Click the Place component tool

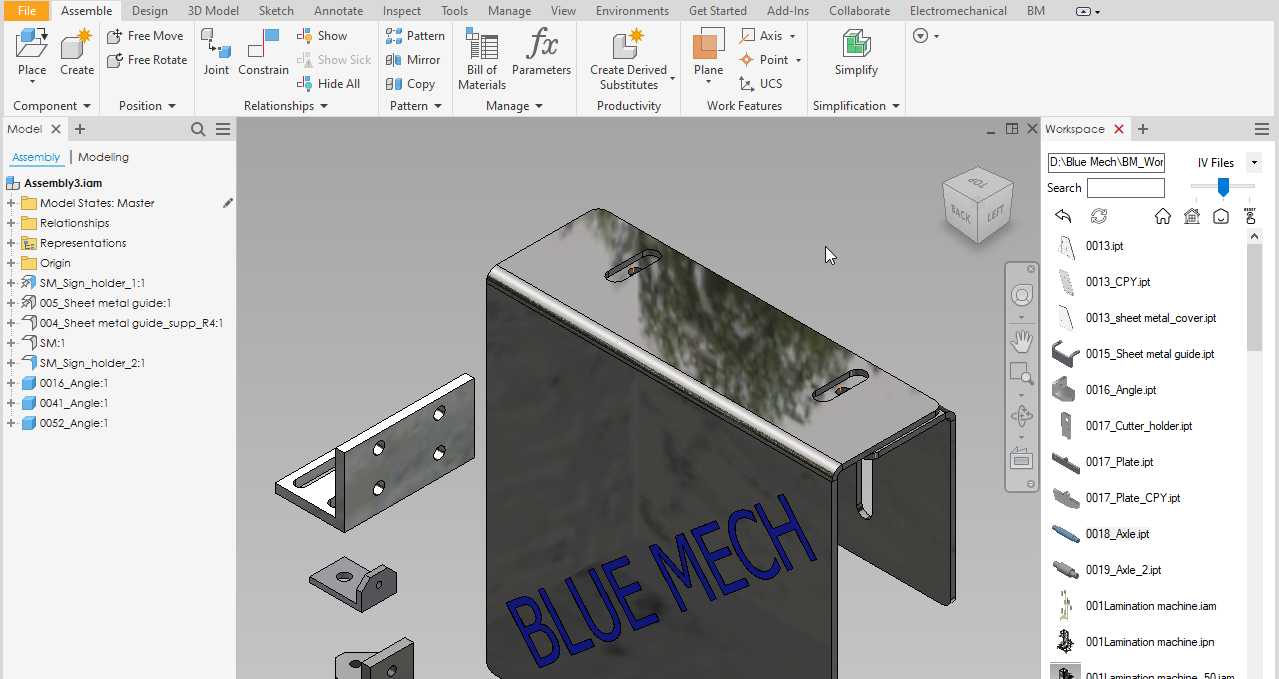click(32, 53)
